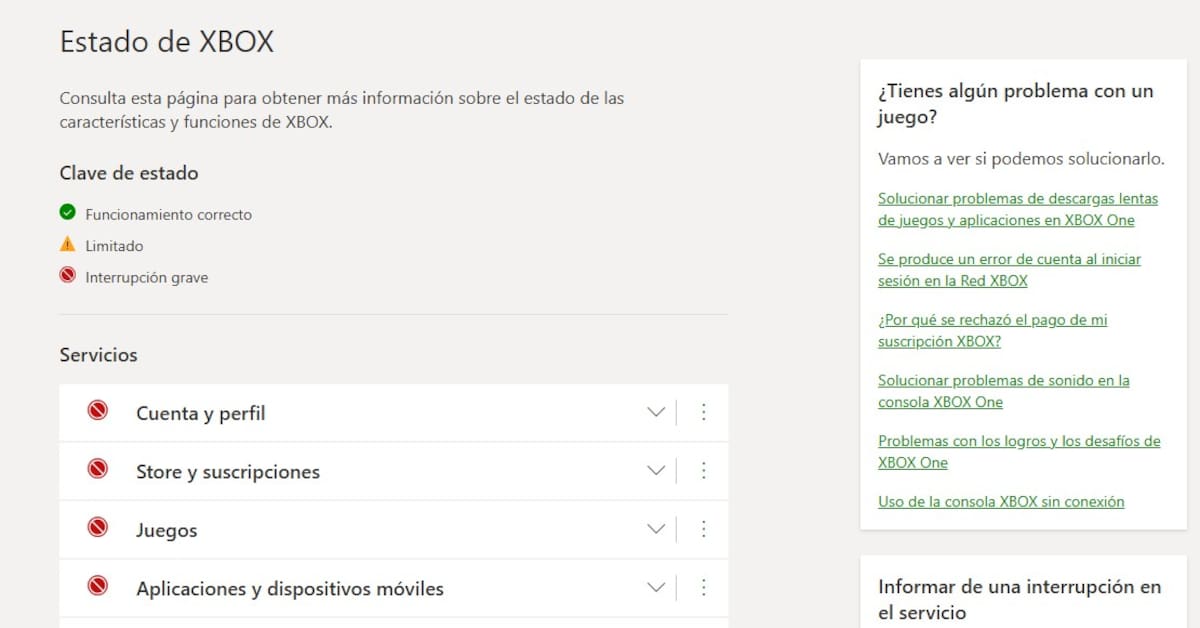Viewport: 1200px width, 628px height.
Task: Click the red outage icon beside Store y suscripciones
Action: point(97,468)
